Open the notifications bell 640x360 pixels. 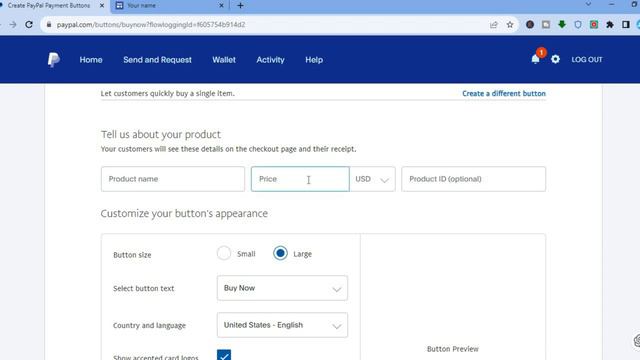click(x=536, y=59)
